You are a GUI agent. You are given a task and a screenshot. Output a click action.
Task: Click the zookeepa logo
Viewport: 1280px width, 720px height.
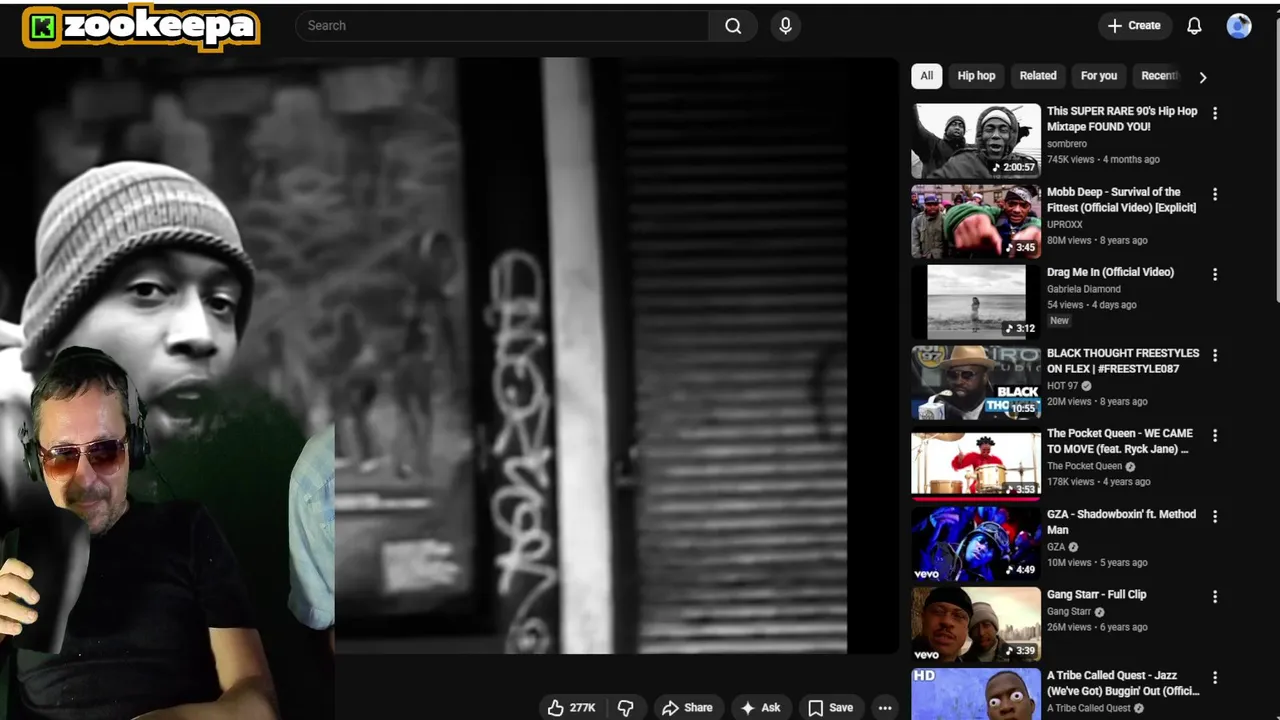pyautogui.click(x=141, y=27)
